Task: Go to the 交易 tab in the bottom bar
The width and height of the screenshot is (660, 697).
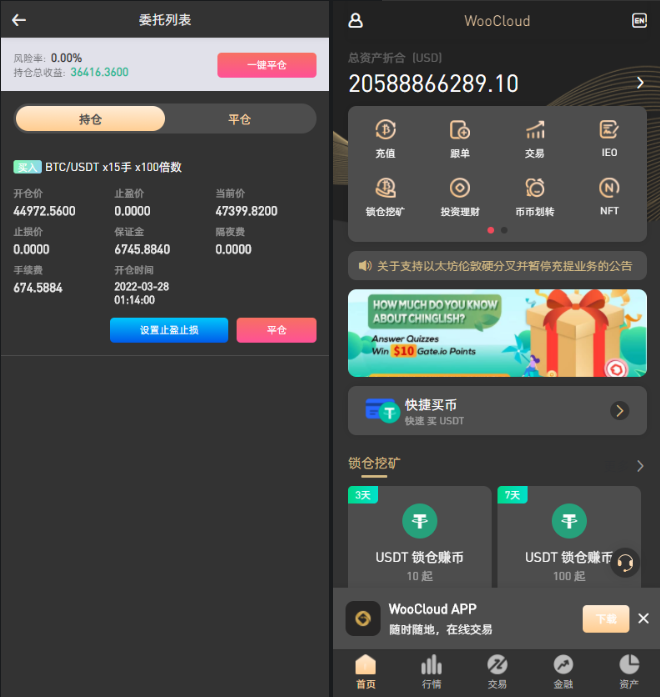Action: pos(497,672)
